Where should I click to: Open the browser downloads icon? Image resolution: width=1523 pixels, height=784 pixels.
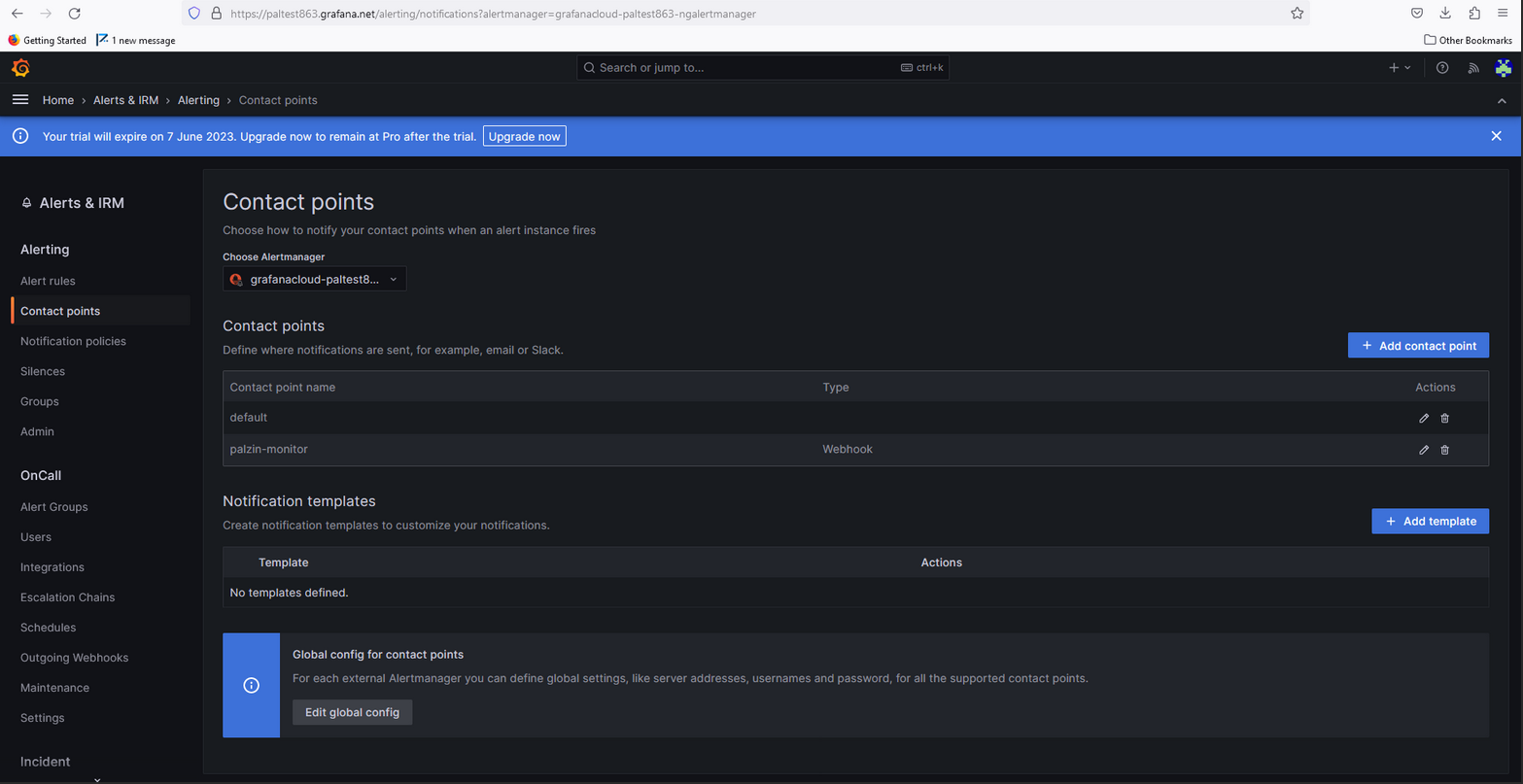(x=1445, y=14)
